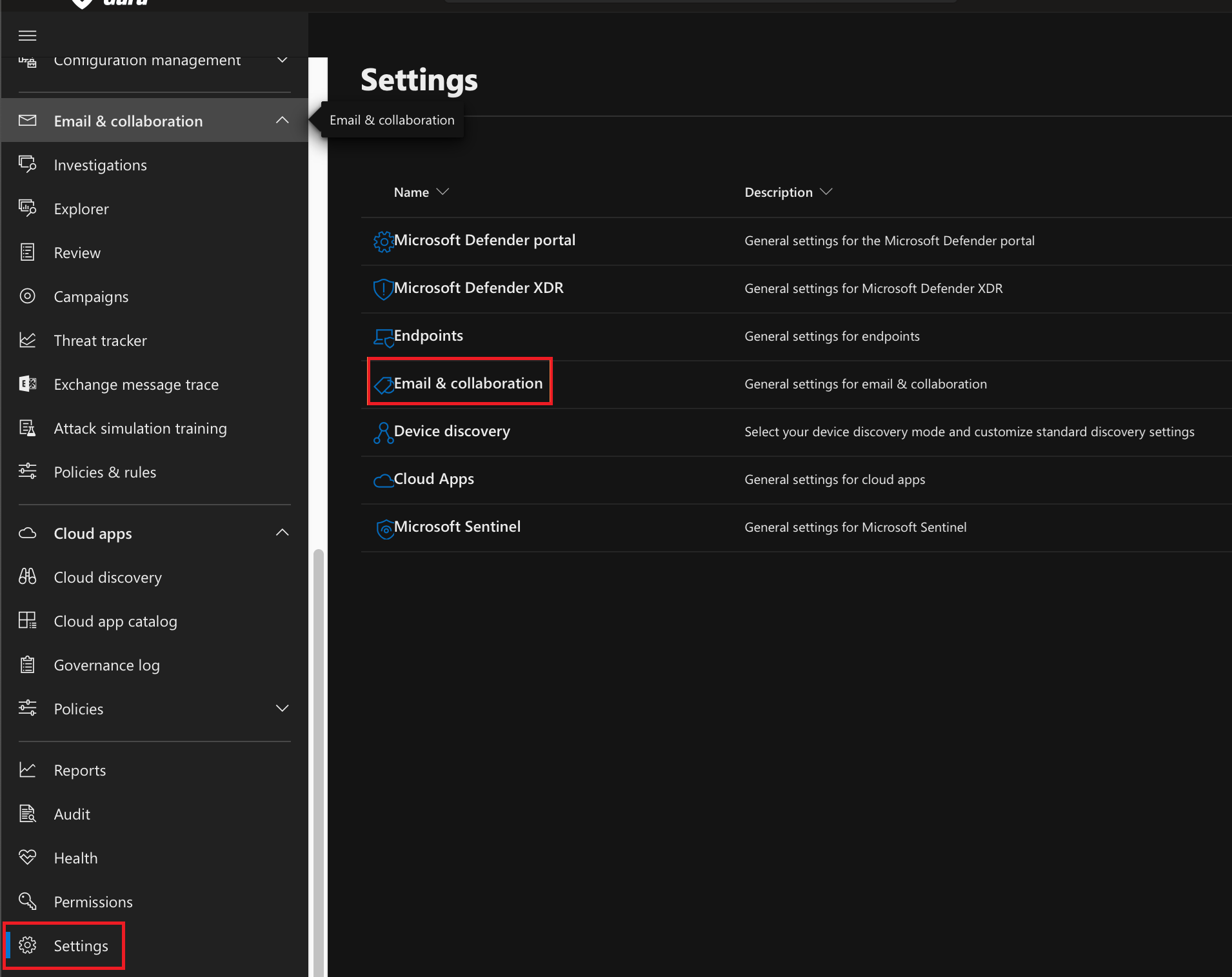This screenshot has width=1232, height=977.
Task: Click the Cloud app catalog grid icon
Action: tap(27, 621)
